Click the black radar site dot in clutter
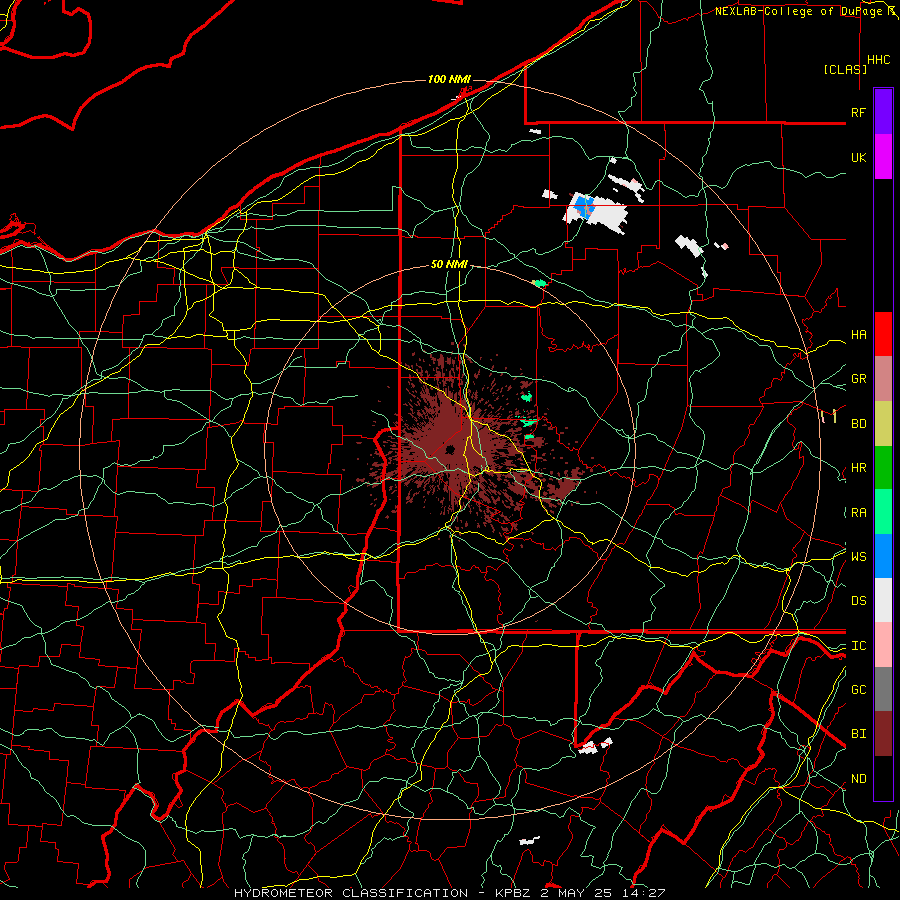This screenshot has width=900, height=900. pos(450,449)
